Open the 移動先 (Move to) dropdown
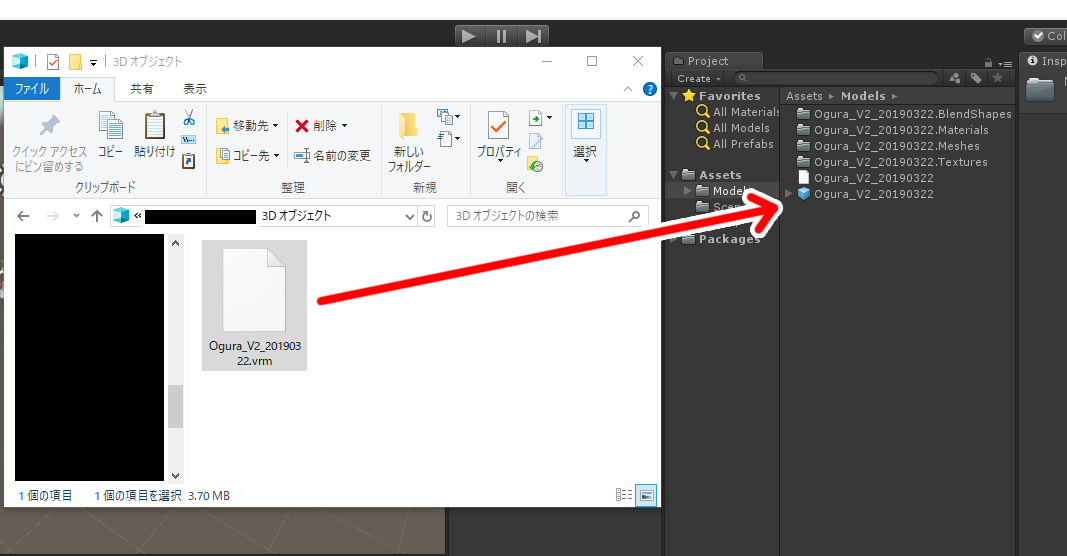Viewport: 1067px width, 556px height. [247, 126]
